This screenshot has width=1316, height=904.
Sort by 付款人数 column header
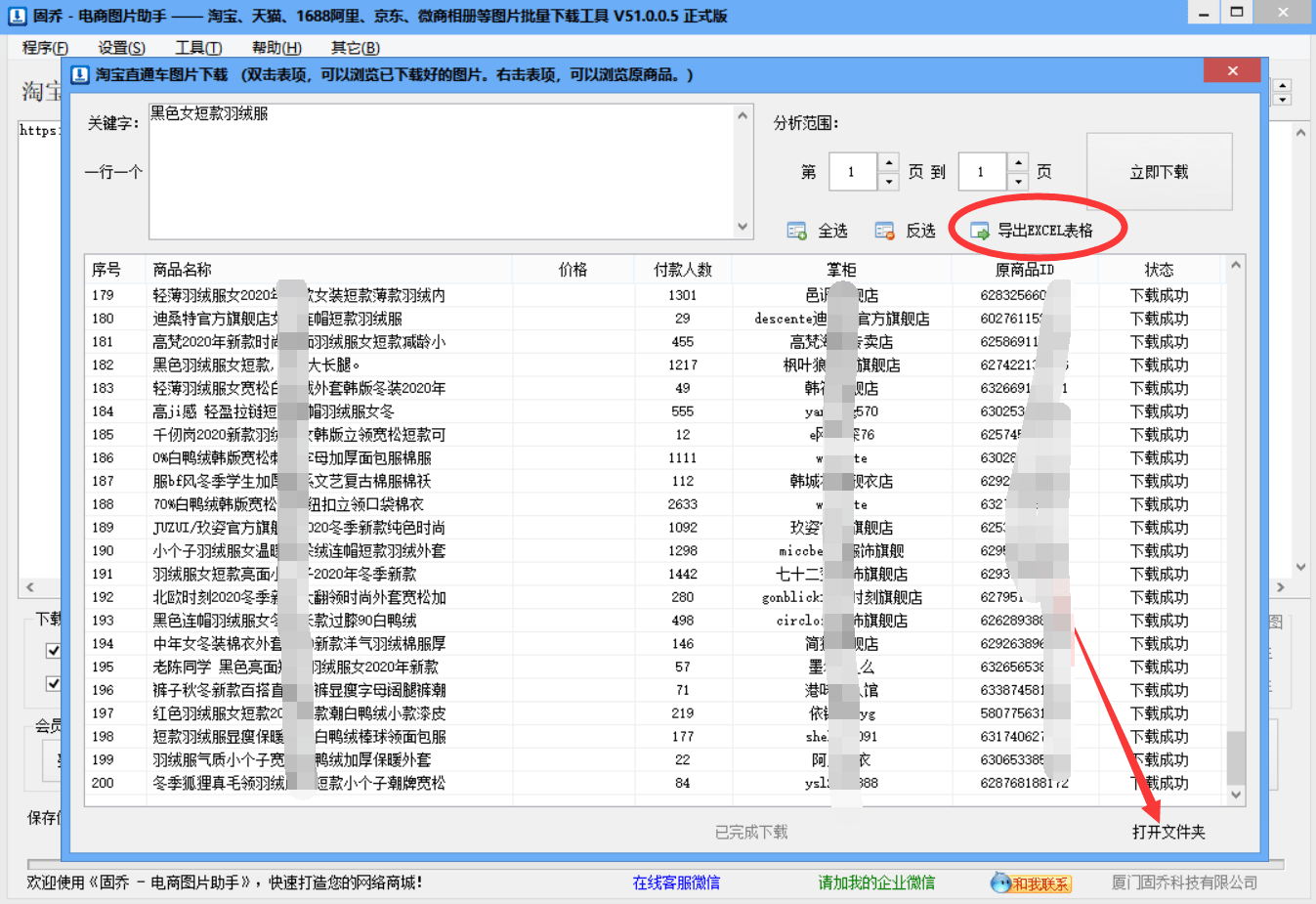[x=682, y=270]
